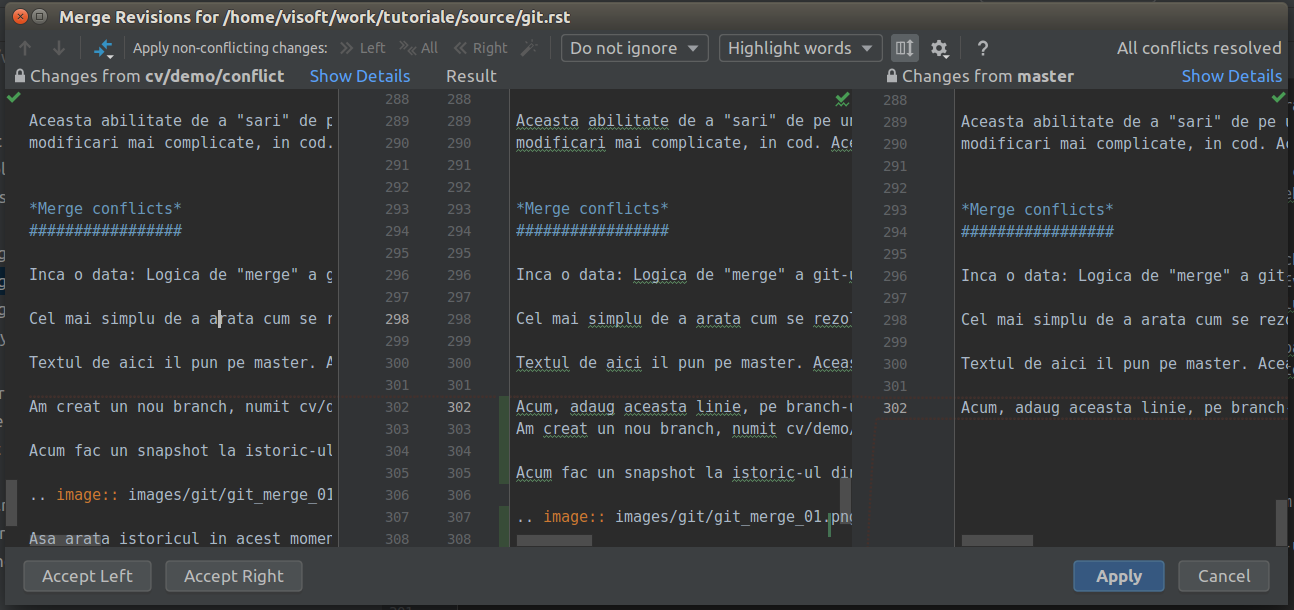Click the Accept Left button
Viewport: 1294px width, 610px height.
(88, 576)
